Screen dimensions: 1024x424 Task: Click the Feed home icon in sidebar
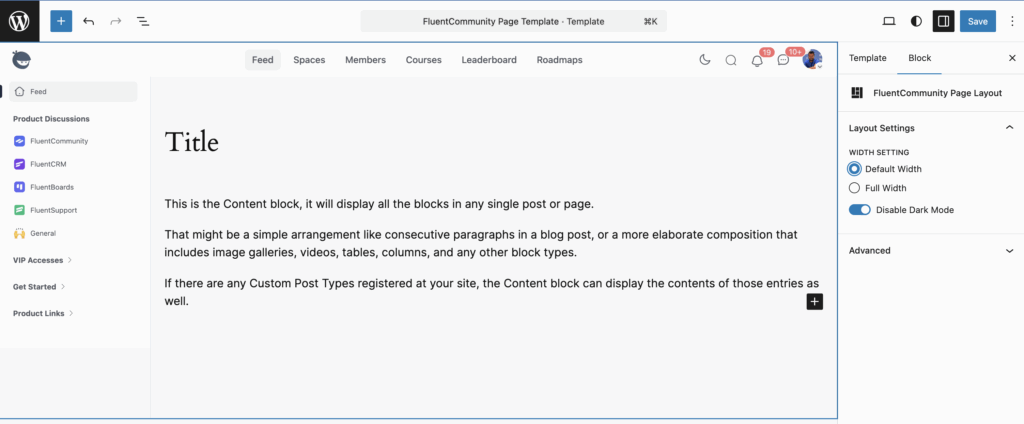tap(20, 91)
